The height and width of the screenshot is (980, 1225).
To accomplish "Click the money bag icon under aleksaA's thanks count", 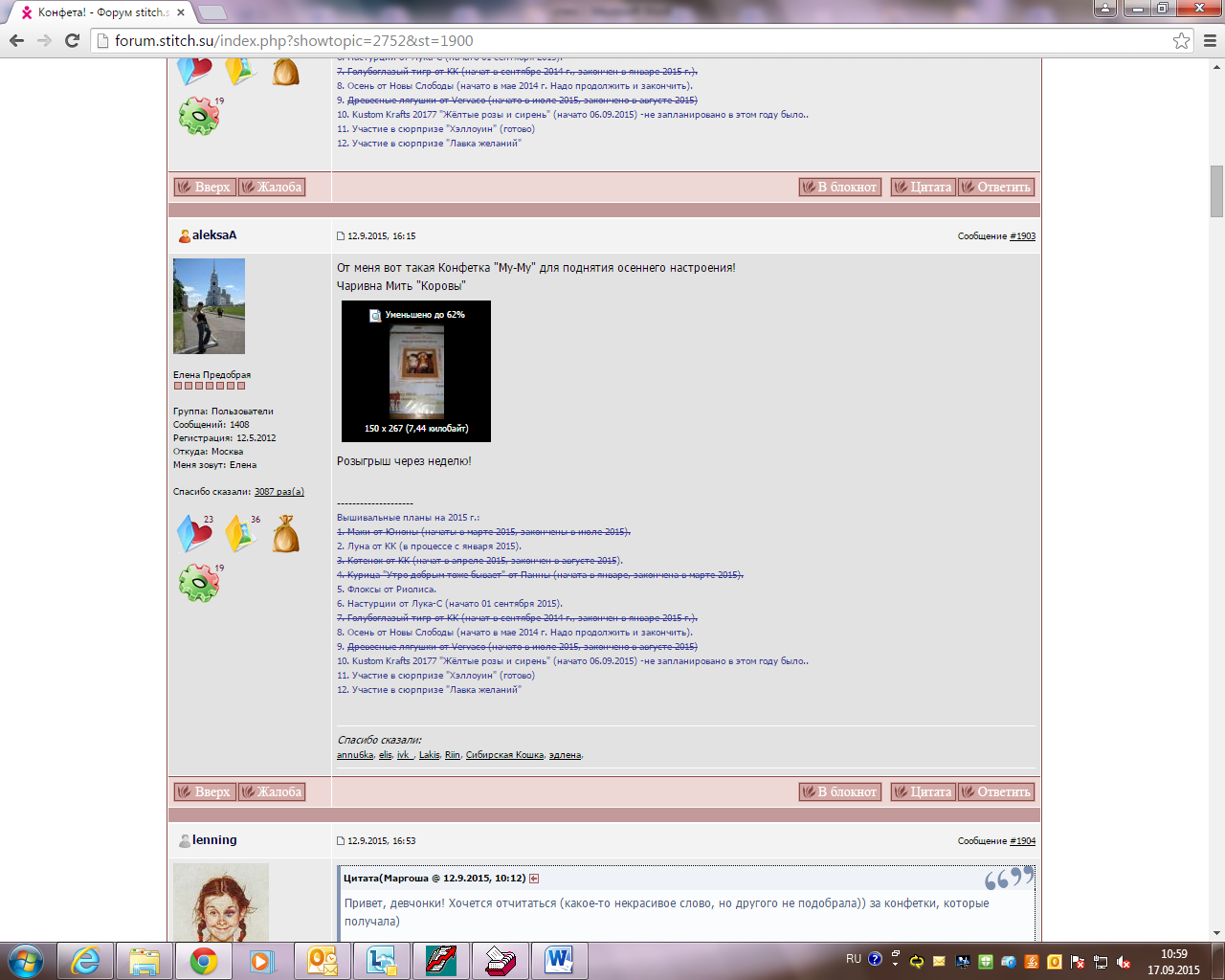I will 285,534.
